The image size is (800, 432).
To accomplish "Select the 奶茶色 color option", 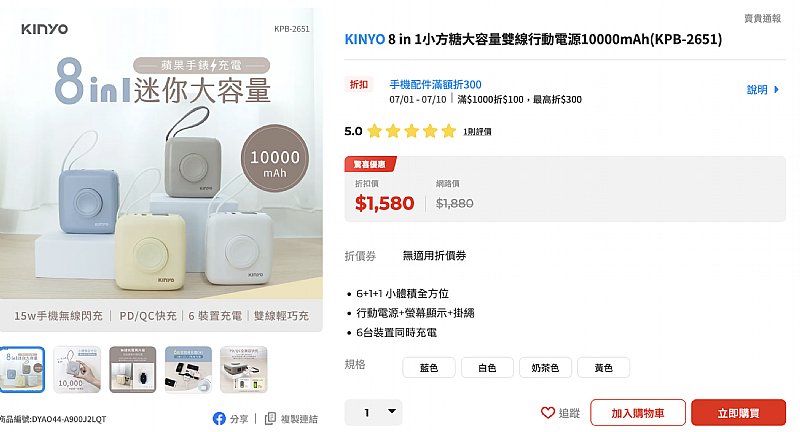I will (x=545, y=368).
